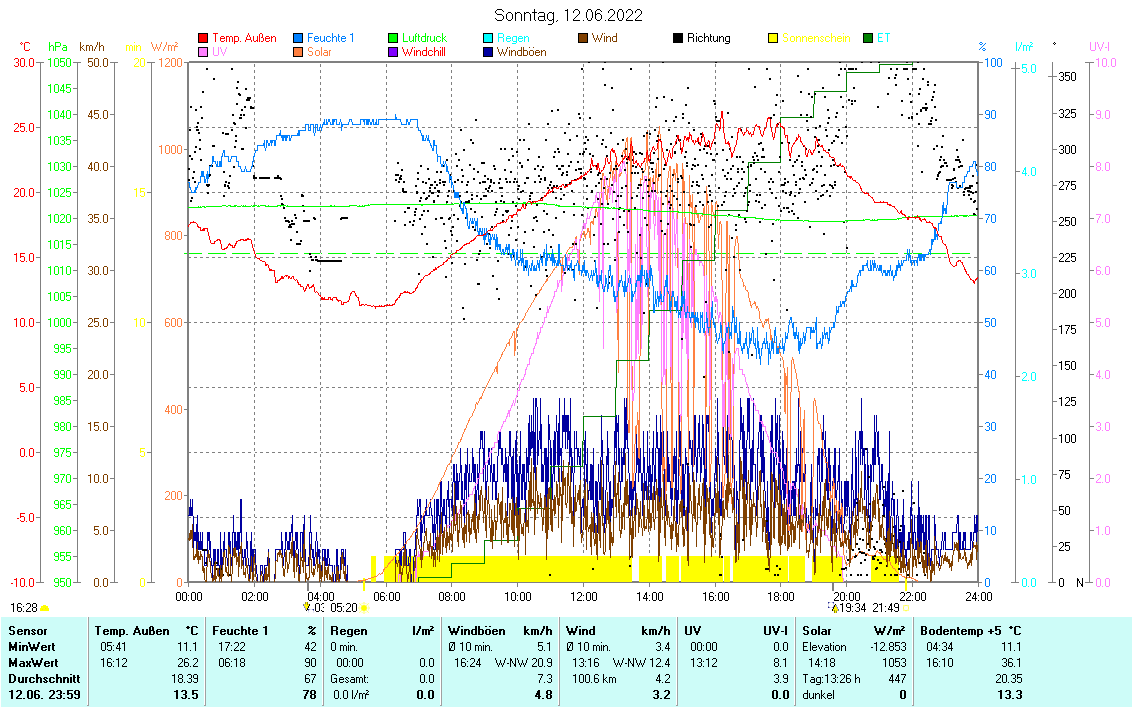Click the Regen legend label
1132x707 pixels.
[513, 38]
